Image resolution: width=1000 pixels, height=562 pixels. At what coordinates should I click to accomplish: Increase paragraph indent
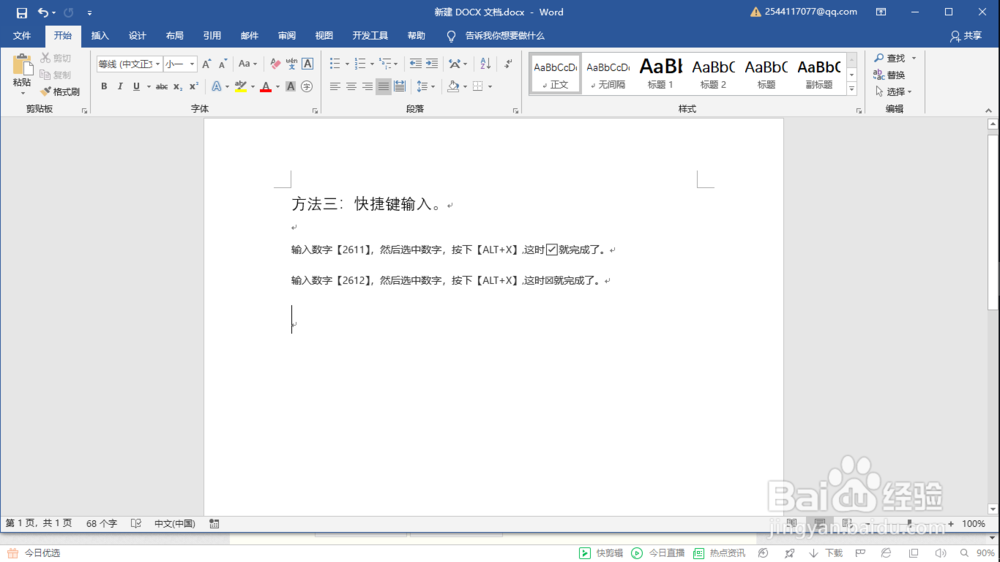point(432,63)
